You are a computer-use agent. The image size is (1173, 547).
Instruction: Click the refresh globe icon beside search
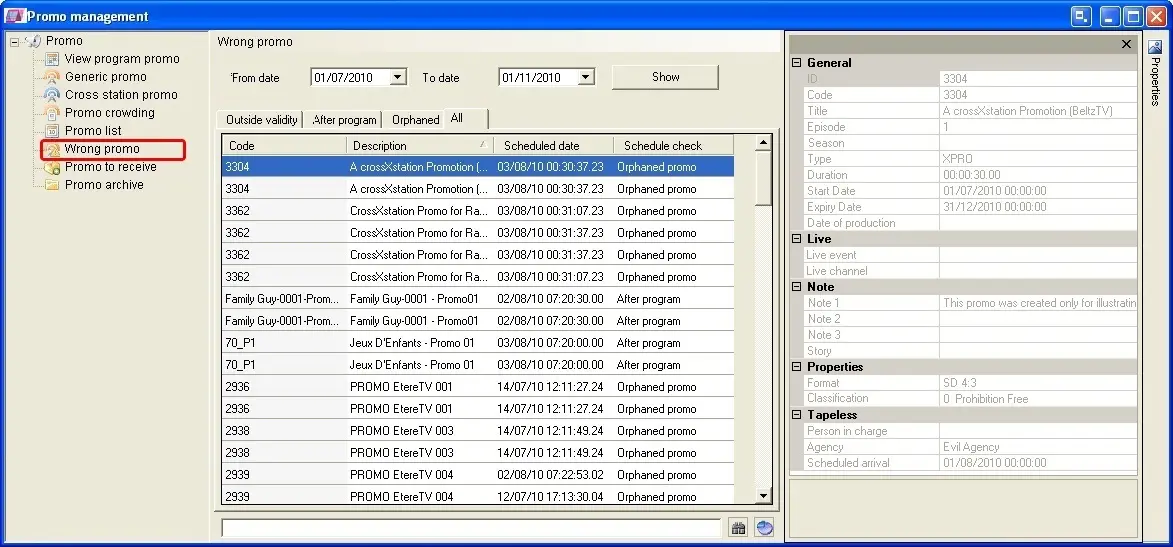point(764,528)
